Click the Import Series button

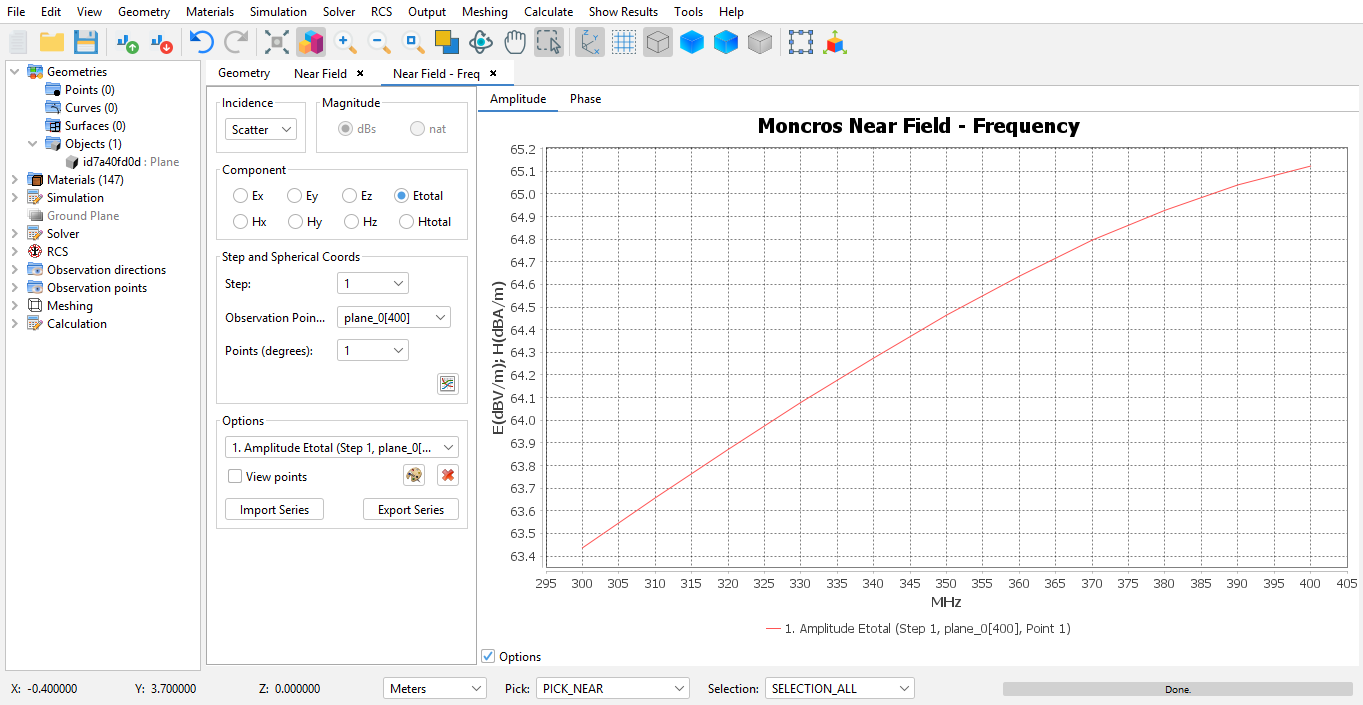pos(274,510)
